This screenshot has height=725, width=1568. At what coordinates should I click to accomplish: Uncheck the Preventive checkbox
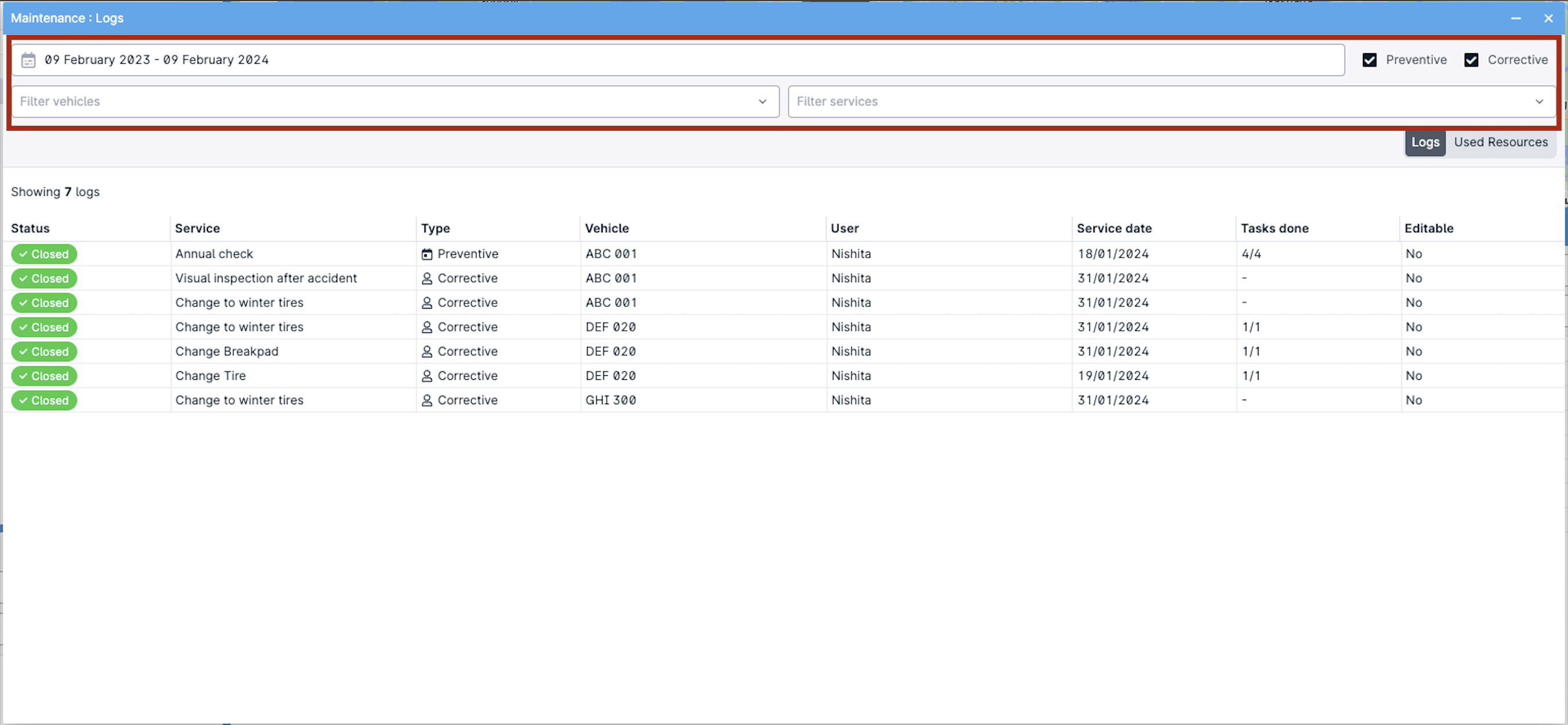point(1370,60)
